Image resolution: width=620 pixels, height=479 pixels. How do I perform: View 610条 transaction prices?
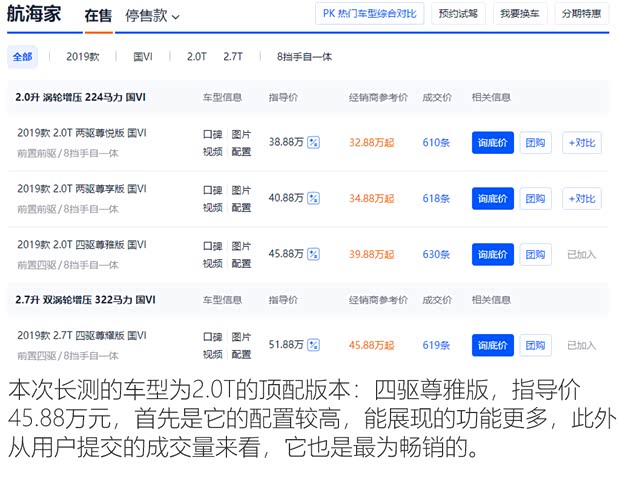pos(436,142)
